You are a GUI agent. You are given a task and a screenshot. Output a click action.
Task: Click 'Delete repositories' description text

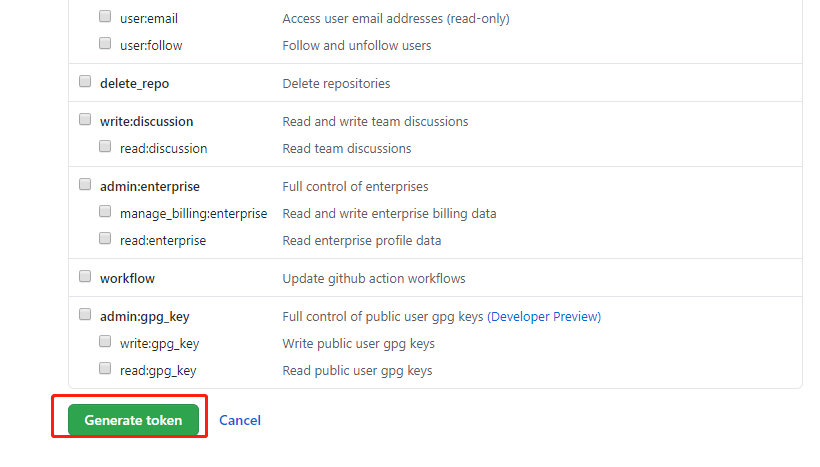tap(336, 84)
